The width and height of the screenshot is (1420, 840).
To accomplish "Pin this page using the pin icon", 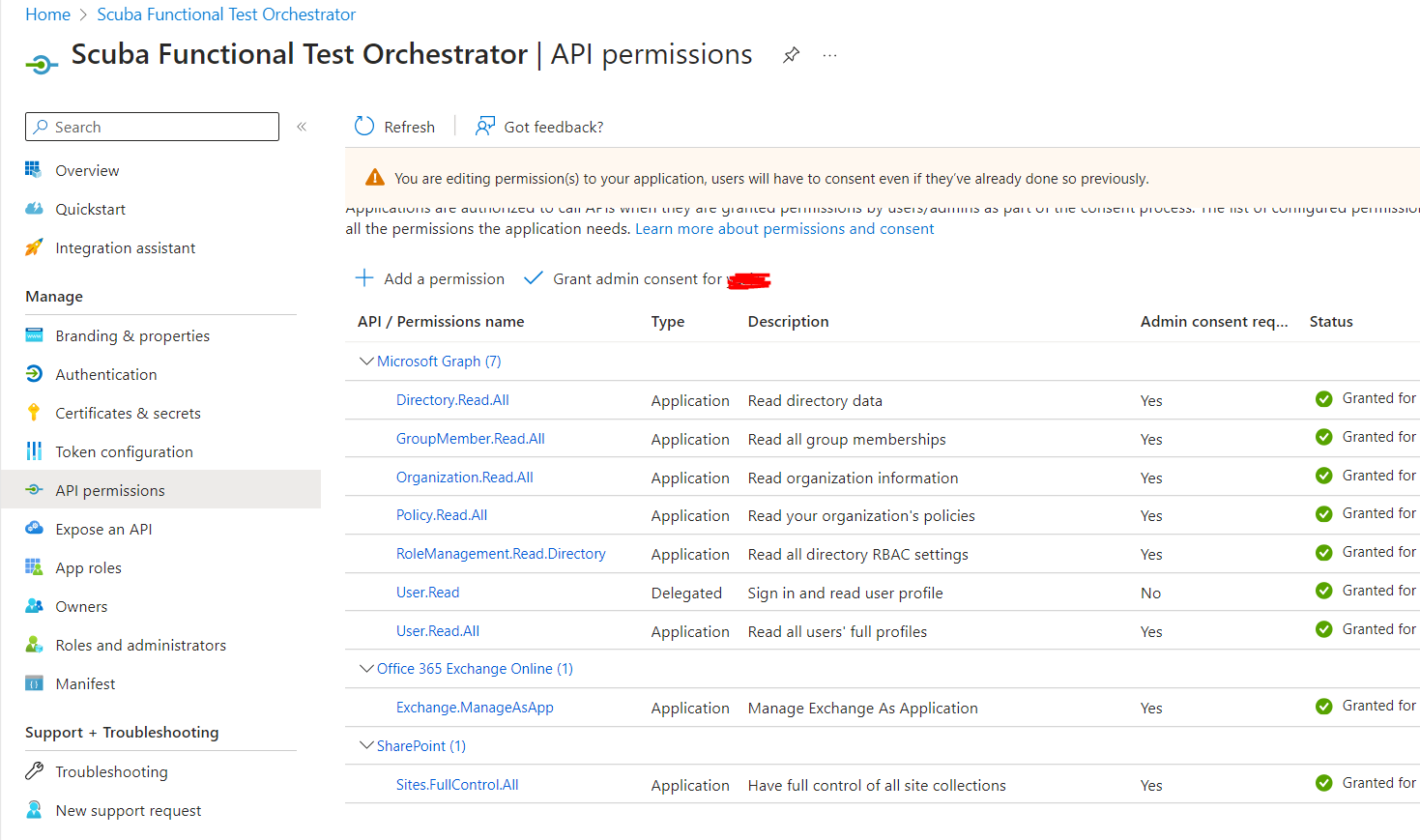I will [x=791, y=55].
